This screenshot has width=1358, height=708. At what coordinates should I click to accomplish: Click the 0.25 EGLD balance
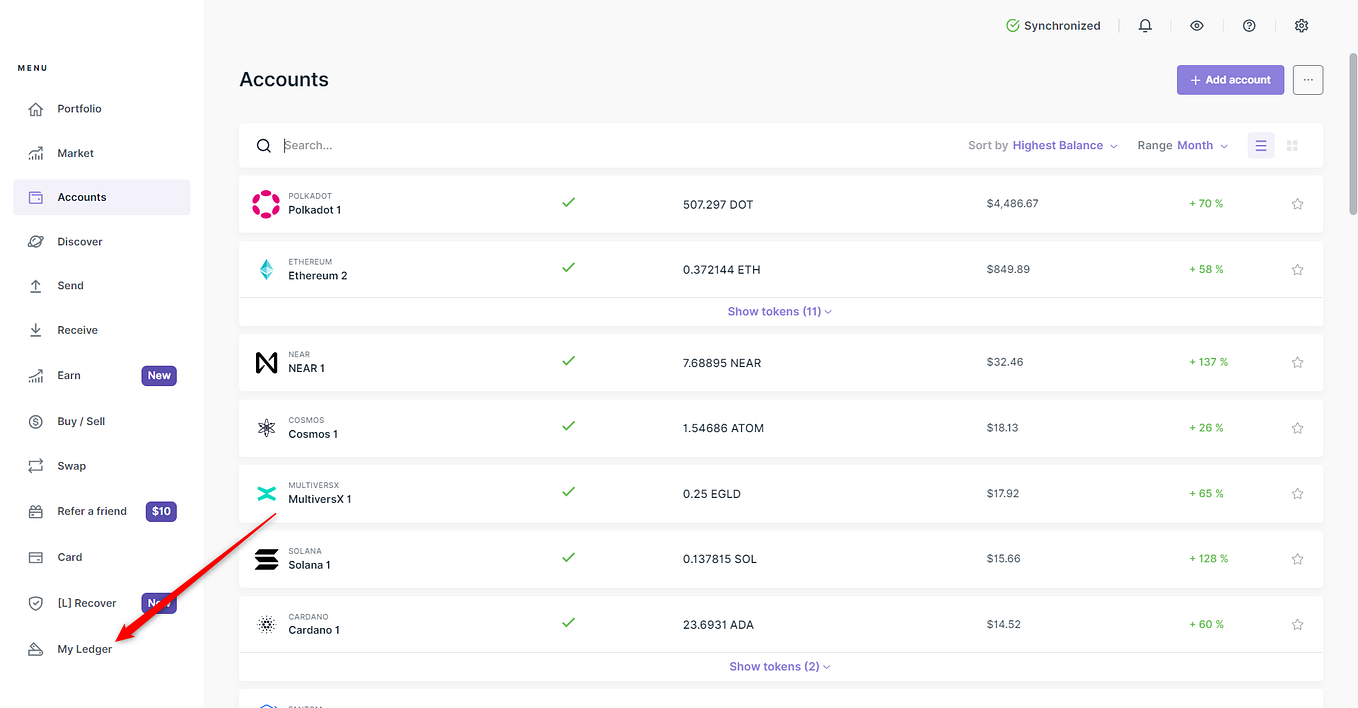pos(712,494)
